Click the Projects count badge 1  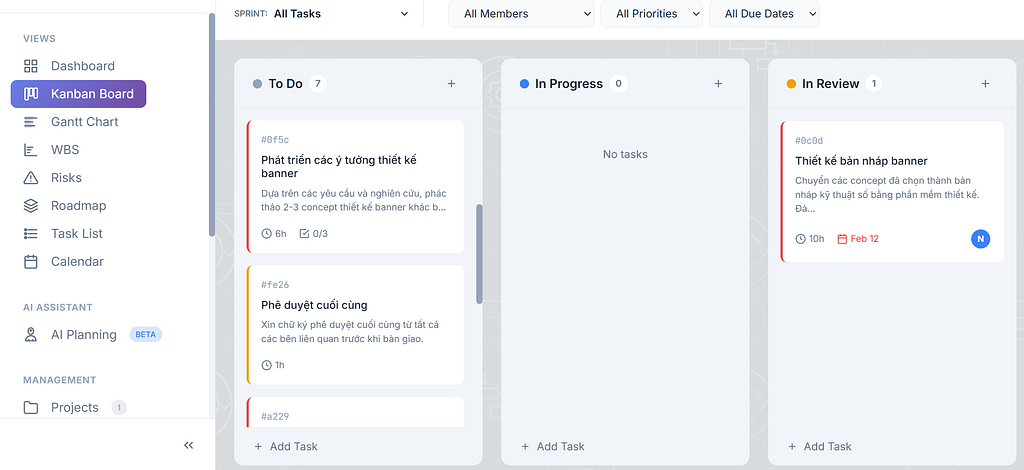(118, 408)
